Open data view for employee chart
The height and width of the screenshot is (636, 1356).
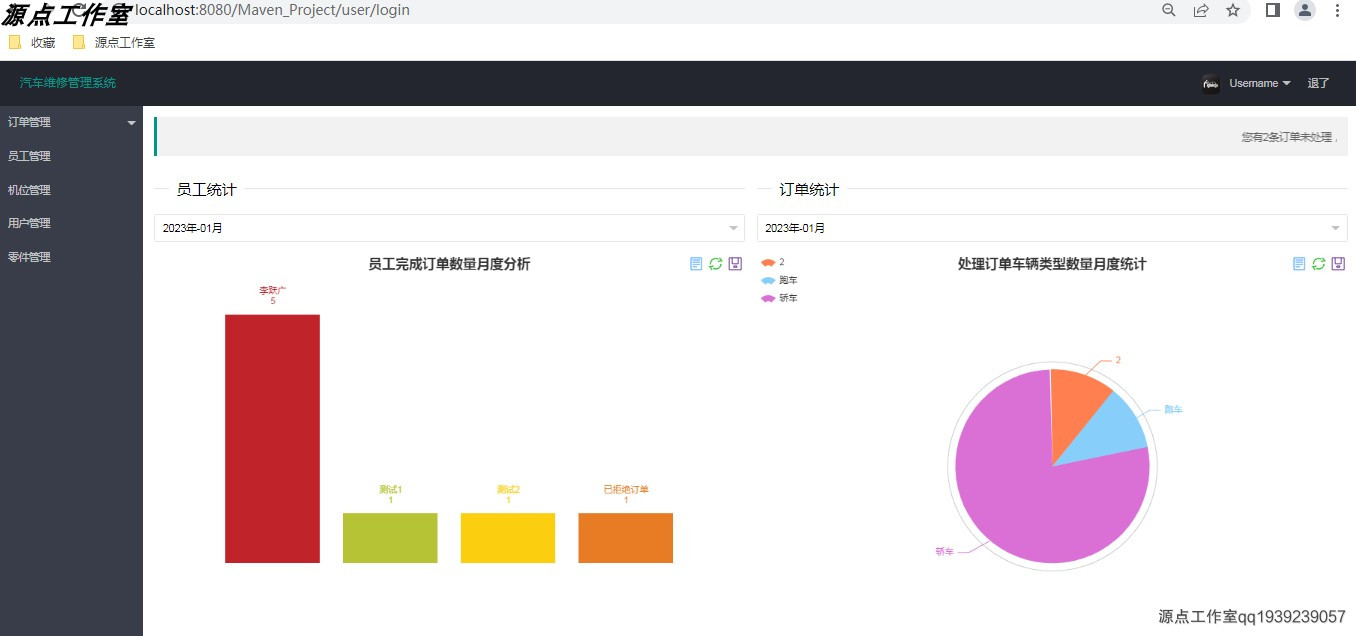(x=696, y=263)
